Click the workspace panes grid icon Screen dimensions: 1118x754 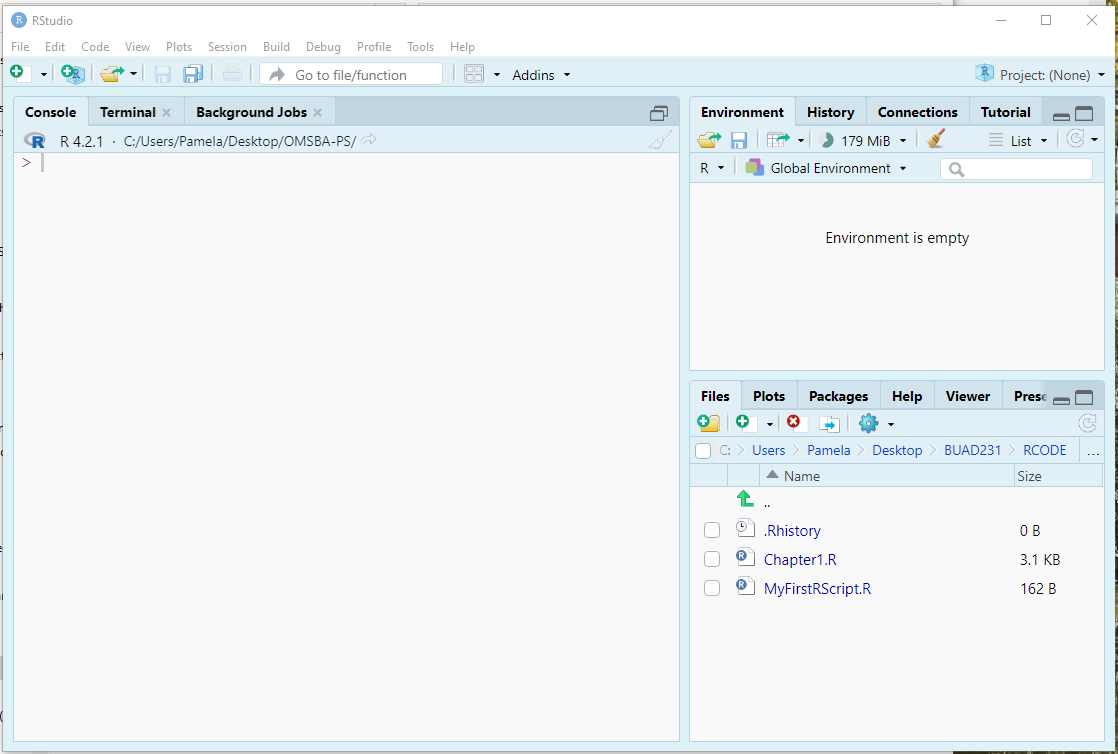tap(474, 74)
